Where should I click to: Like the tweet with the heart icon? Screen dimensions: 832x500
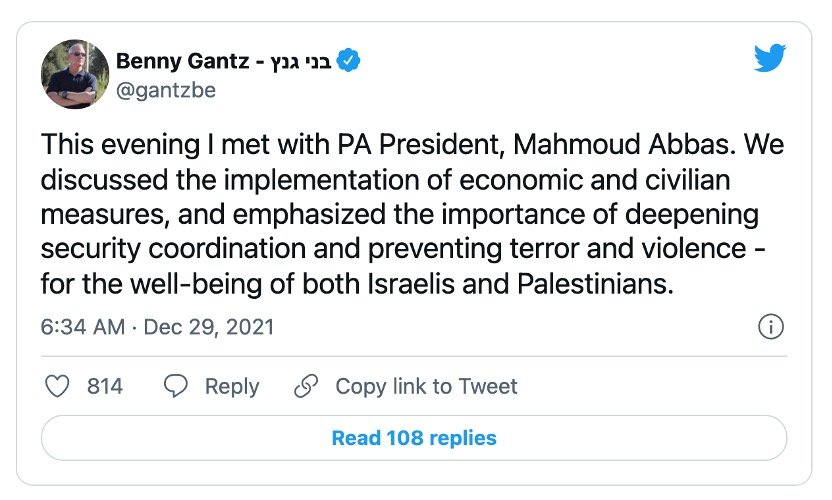(x=58, y=386)
